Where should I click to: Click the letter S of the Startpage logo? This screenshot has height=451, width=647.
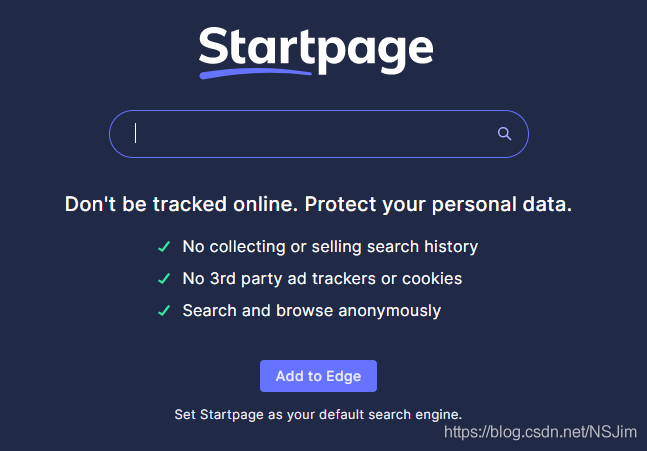213,46
